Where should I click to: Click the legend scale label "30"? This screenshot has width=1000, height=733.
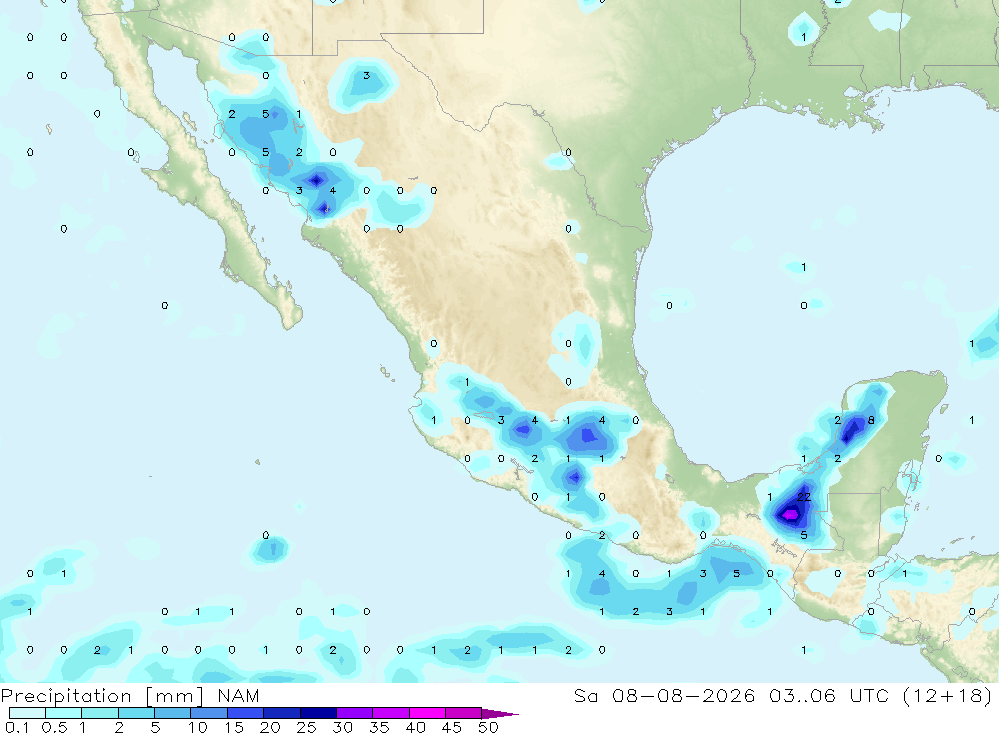pyautogui.click(x=342, y=727)
